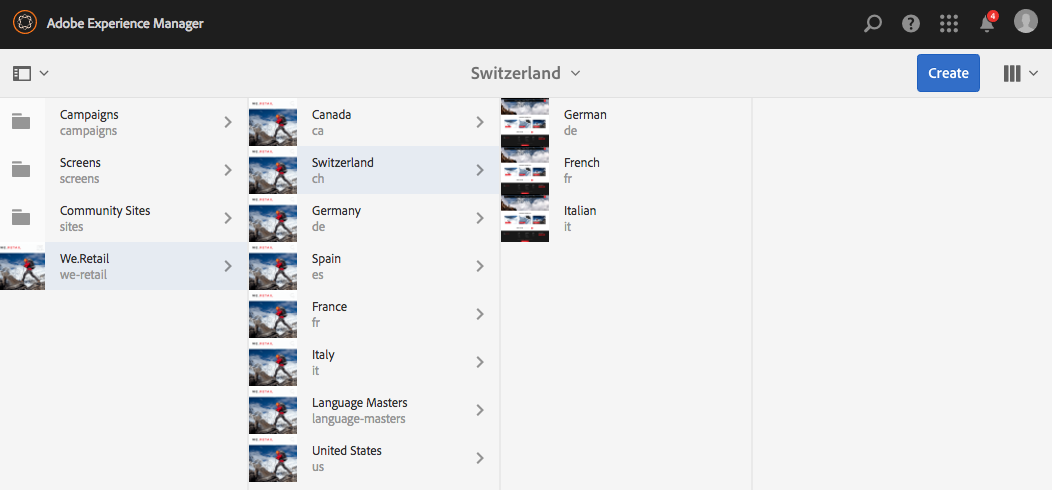Expand the Language Masters chevron
The image size is (1052, 490).
pos(480,410)
